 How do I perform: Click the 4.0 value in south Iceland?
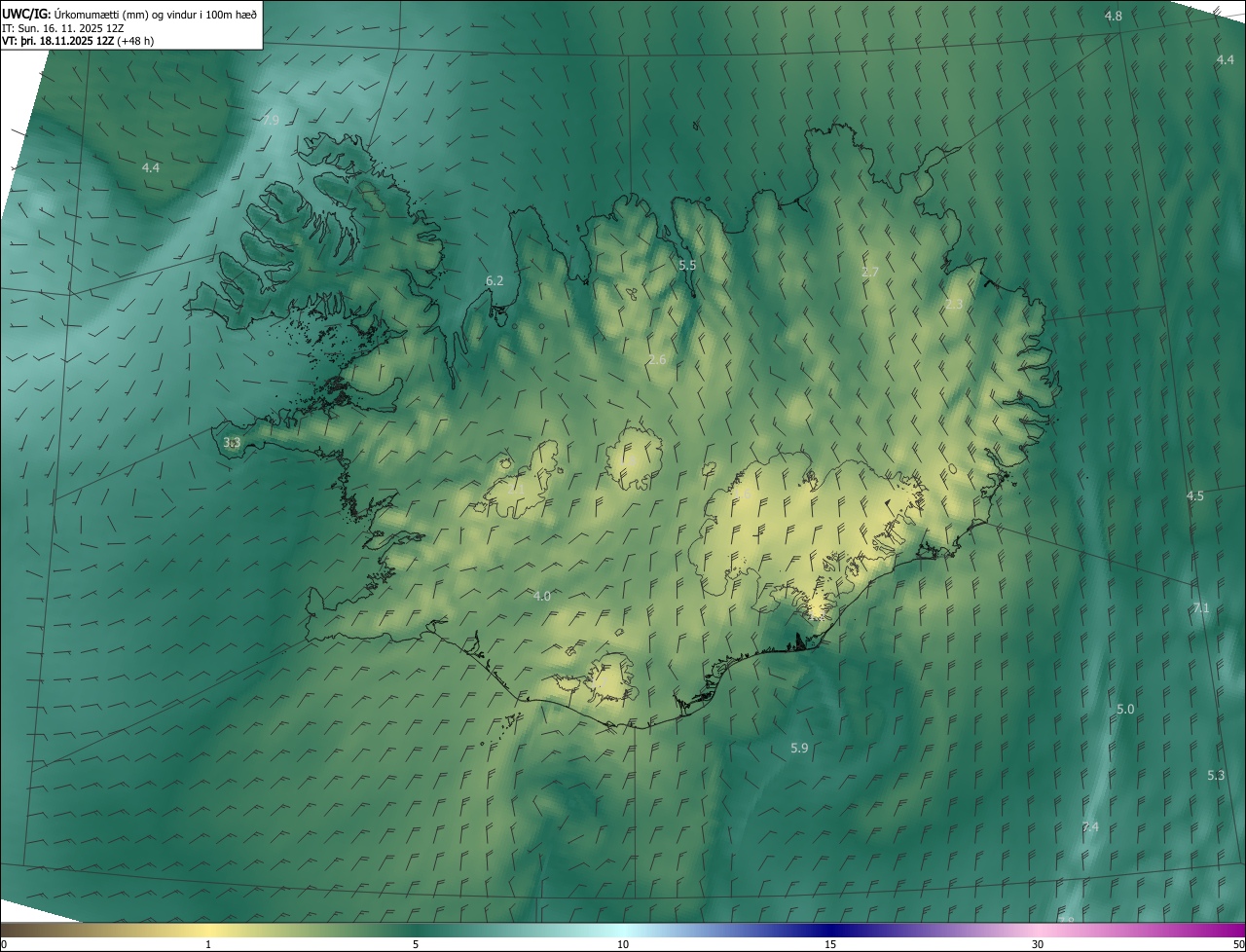click(x=542, y=596)
